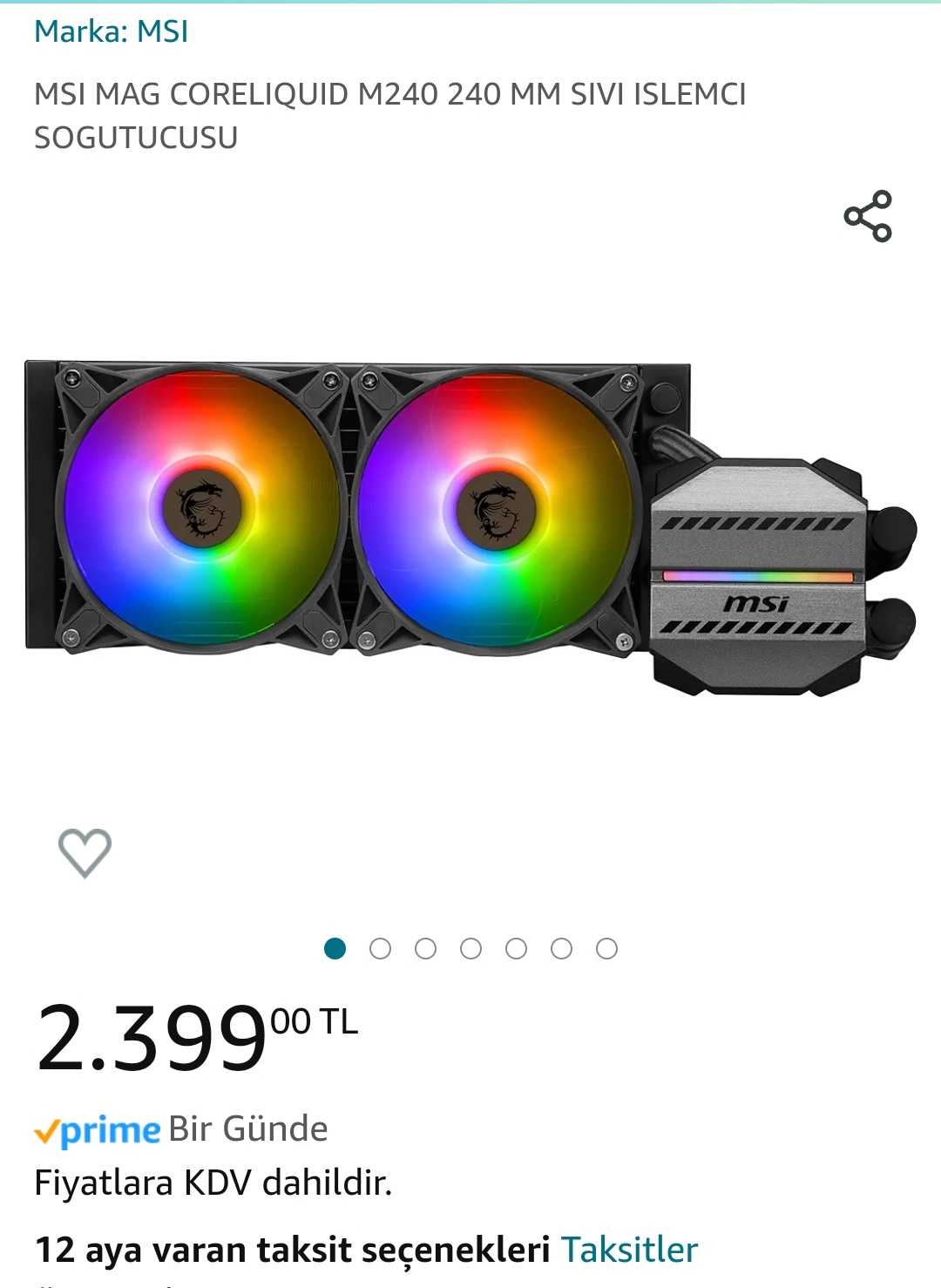This screenshot has width=941, height=1288.
Task: Click the 12 aya varan taksit text
Action: 292,1250
